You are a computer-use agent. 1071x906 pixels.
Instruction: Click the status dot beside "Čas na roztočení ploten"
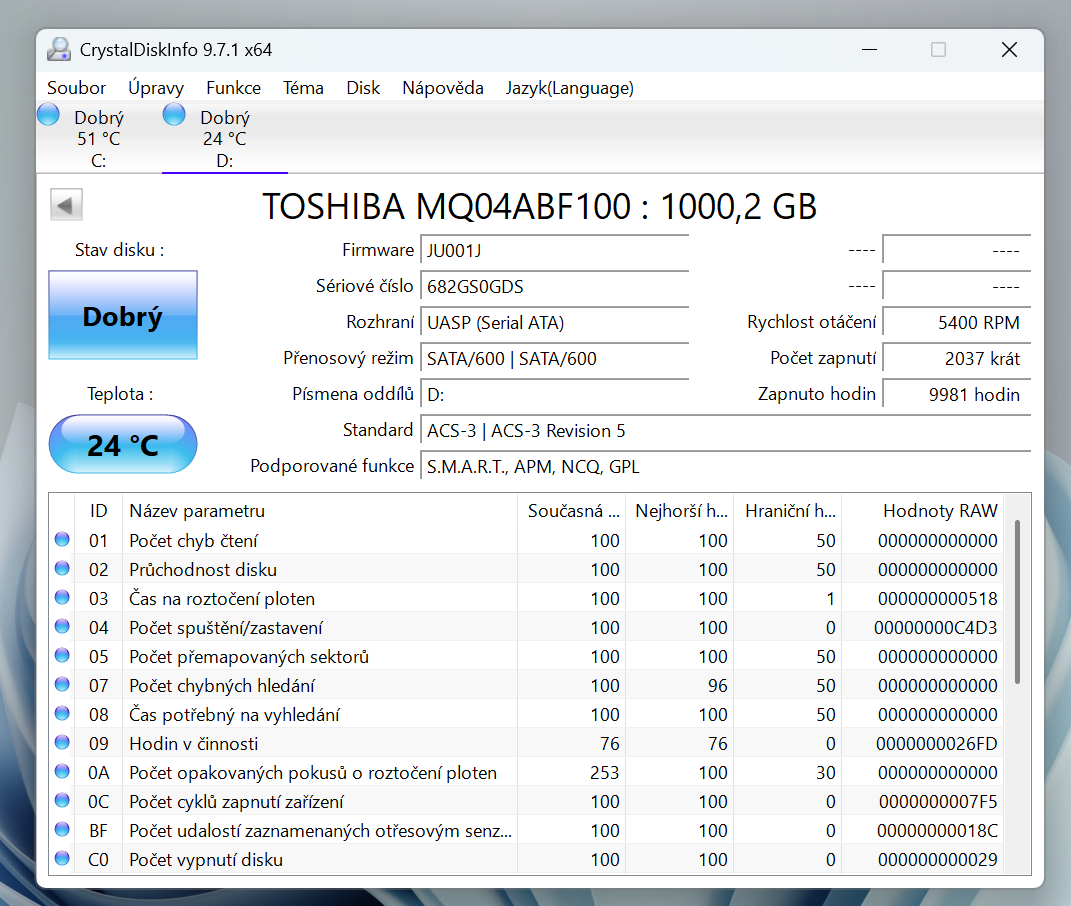pyautogui.click(x=61, y=597)
